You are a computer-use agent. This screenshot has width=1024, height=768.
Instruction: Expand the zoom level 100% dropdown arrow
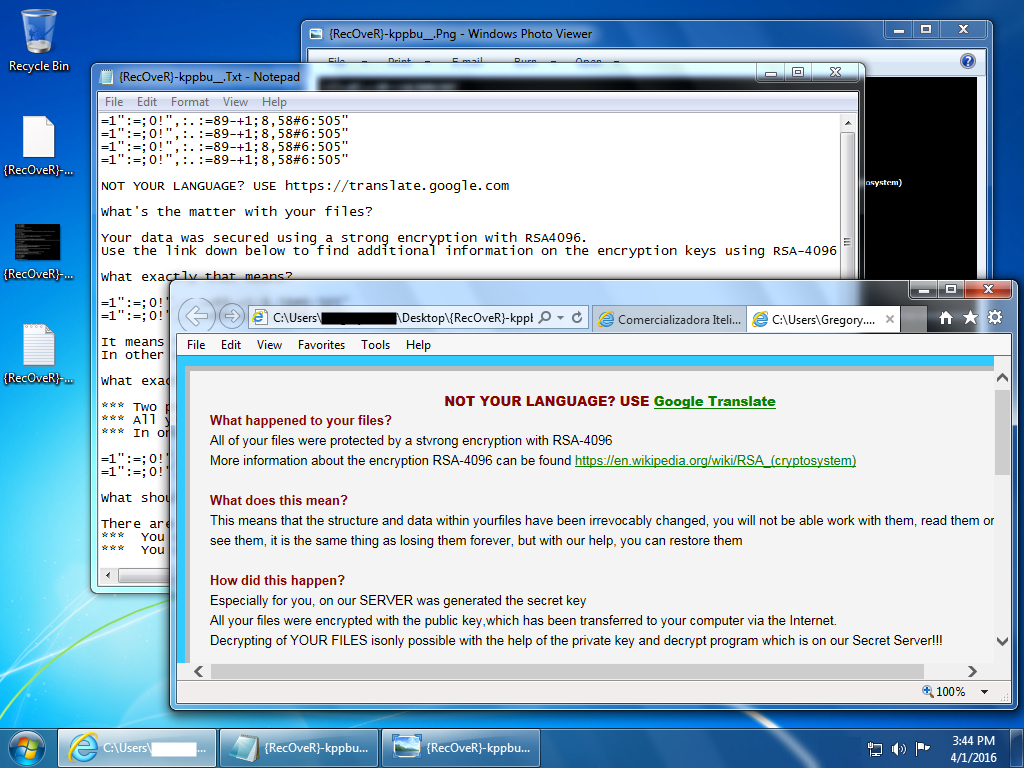[984, 691]
